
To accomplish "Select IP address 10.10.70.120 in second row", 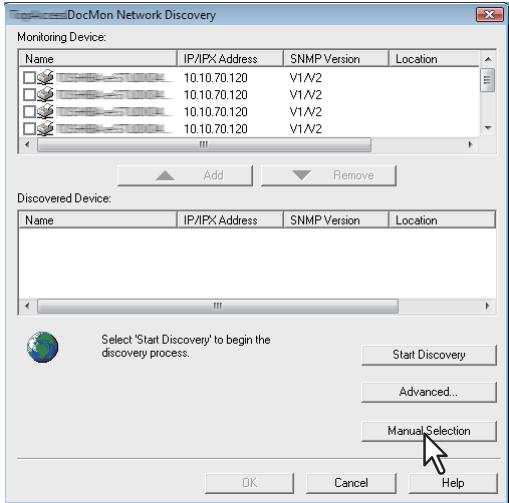I will point(216,95).
